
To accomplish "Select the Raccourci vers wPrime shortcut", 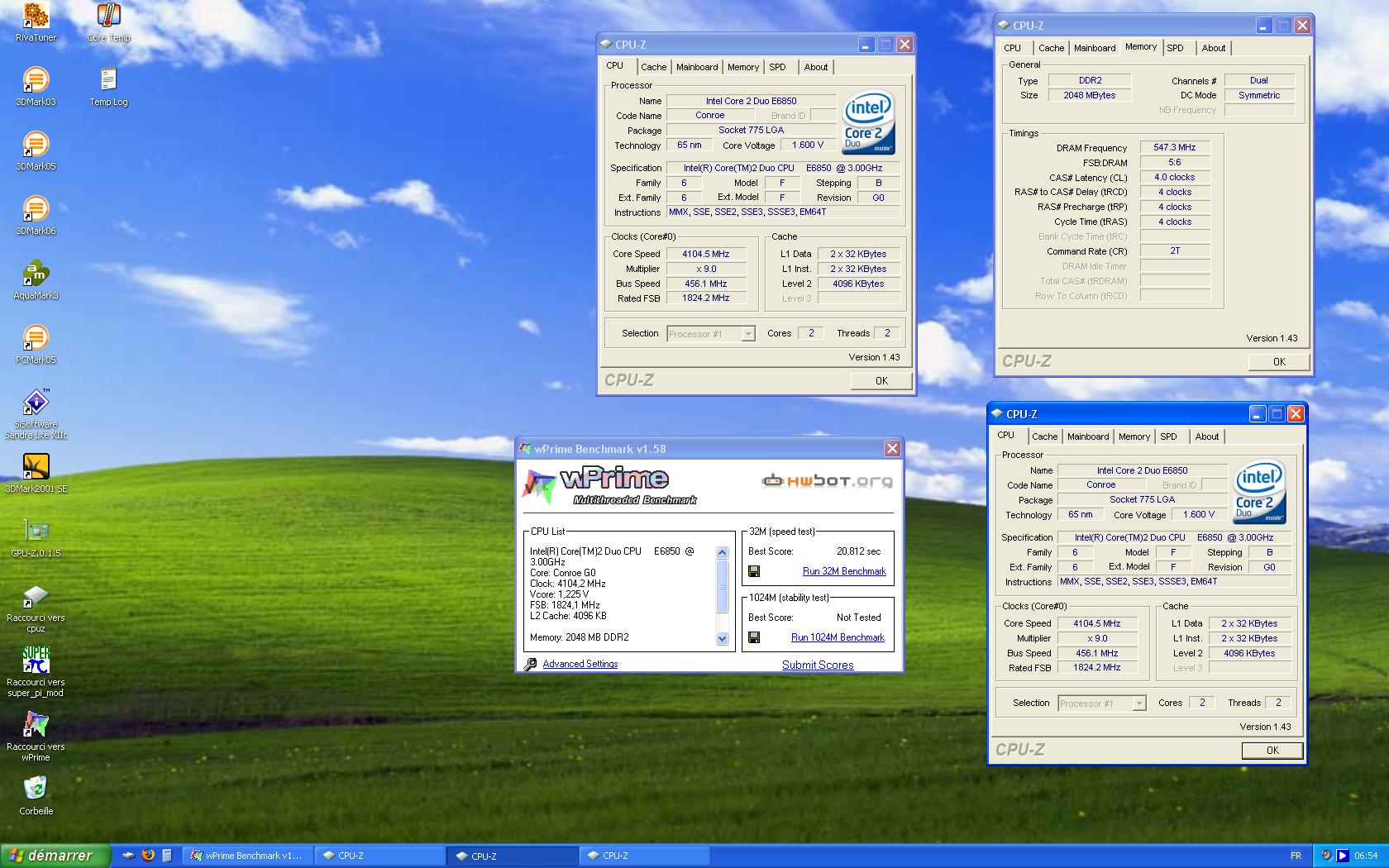I will click(36, 737).
